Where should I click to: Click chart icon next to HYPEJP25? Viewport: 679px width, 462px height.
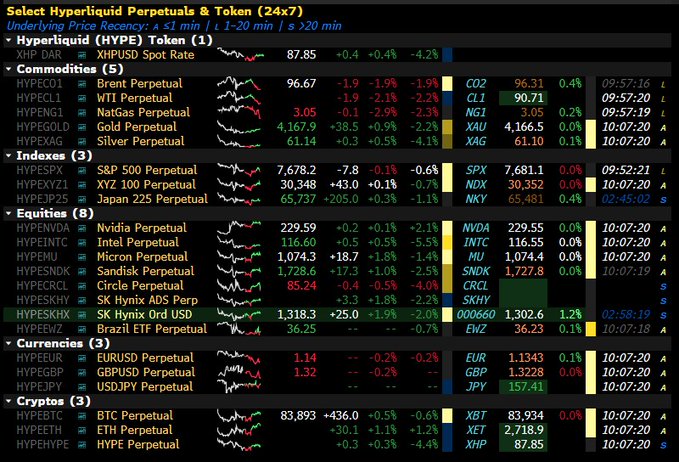(82, 199)
